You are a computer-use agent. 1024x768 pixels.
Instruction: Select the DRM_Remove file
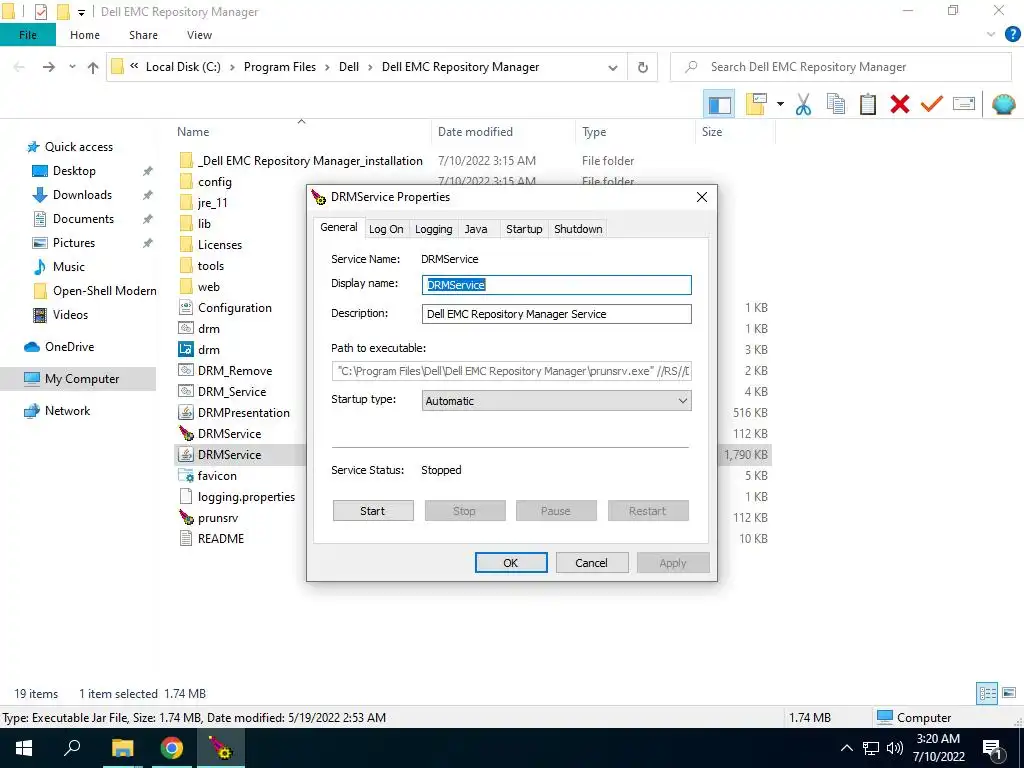[234, 371]
